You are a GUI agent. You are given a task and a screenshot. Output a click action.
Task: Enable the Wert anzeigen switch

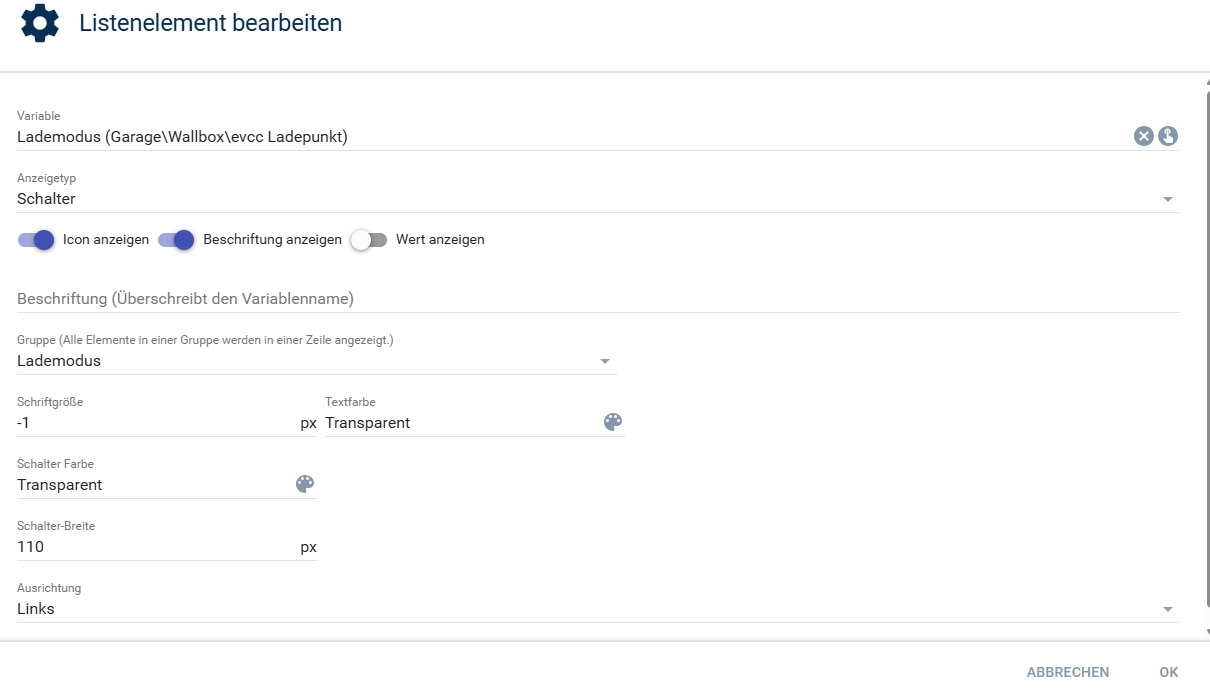[x=368, y=240]
